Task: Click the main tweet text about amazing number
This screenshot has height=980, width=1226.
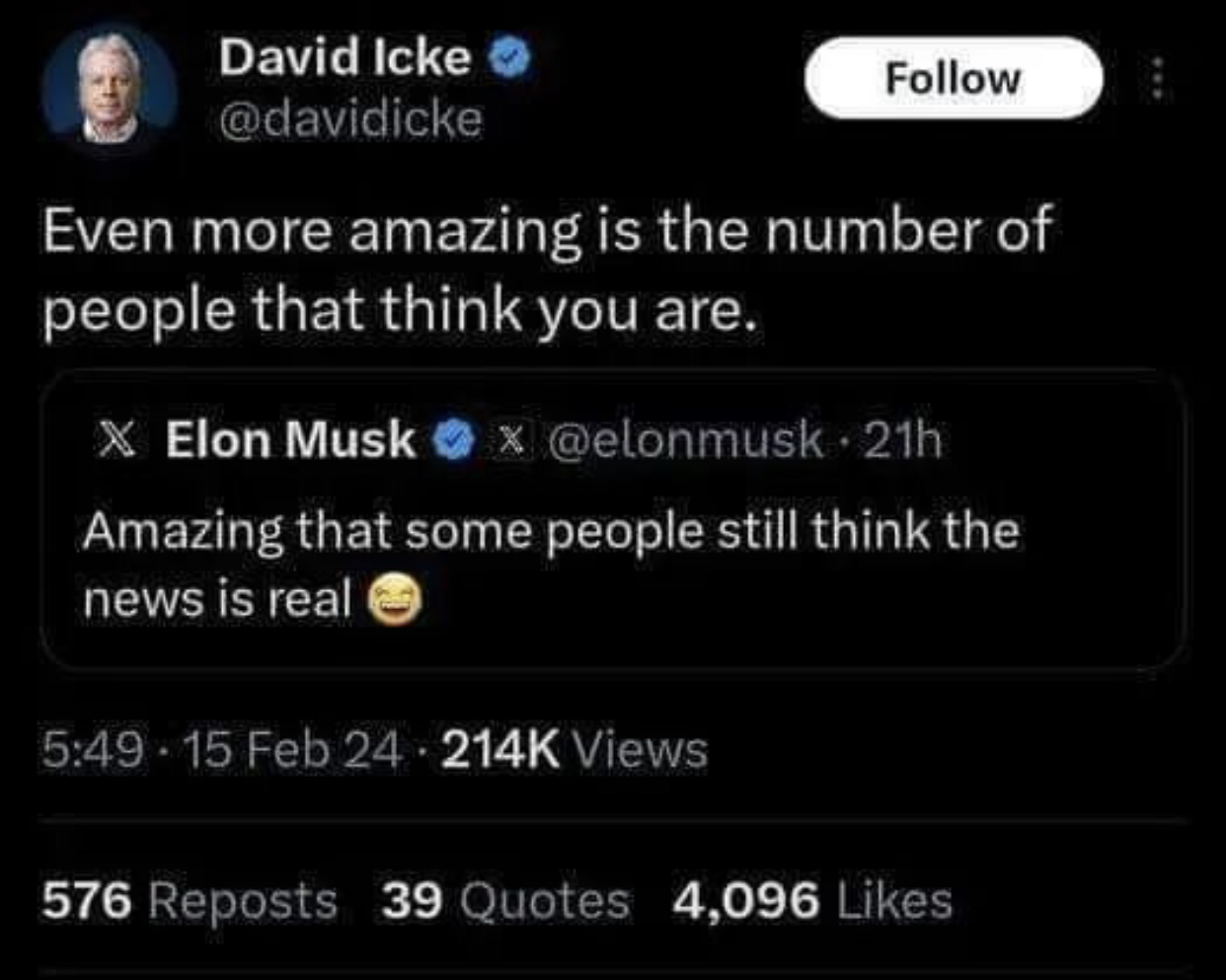Action: [x=546, y=270]
